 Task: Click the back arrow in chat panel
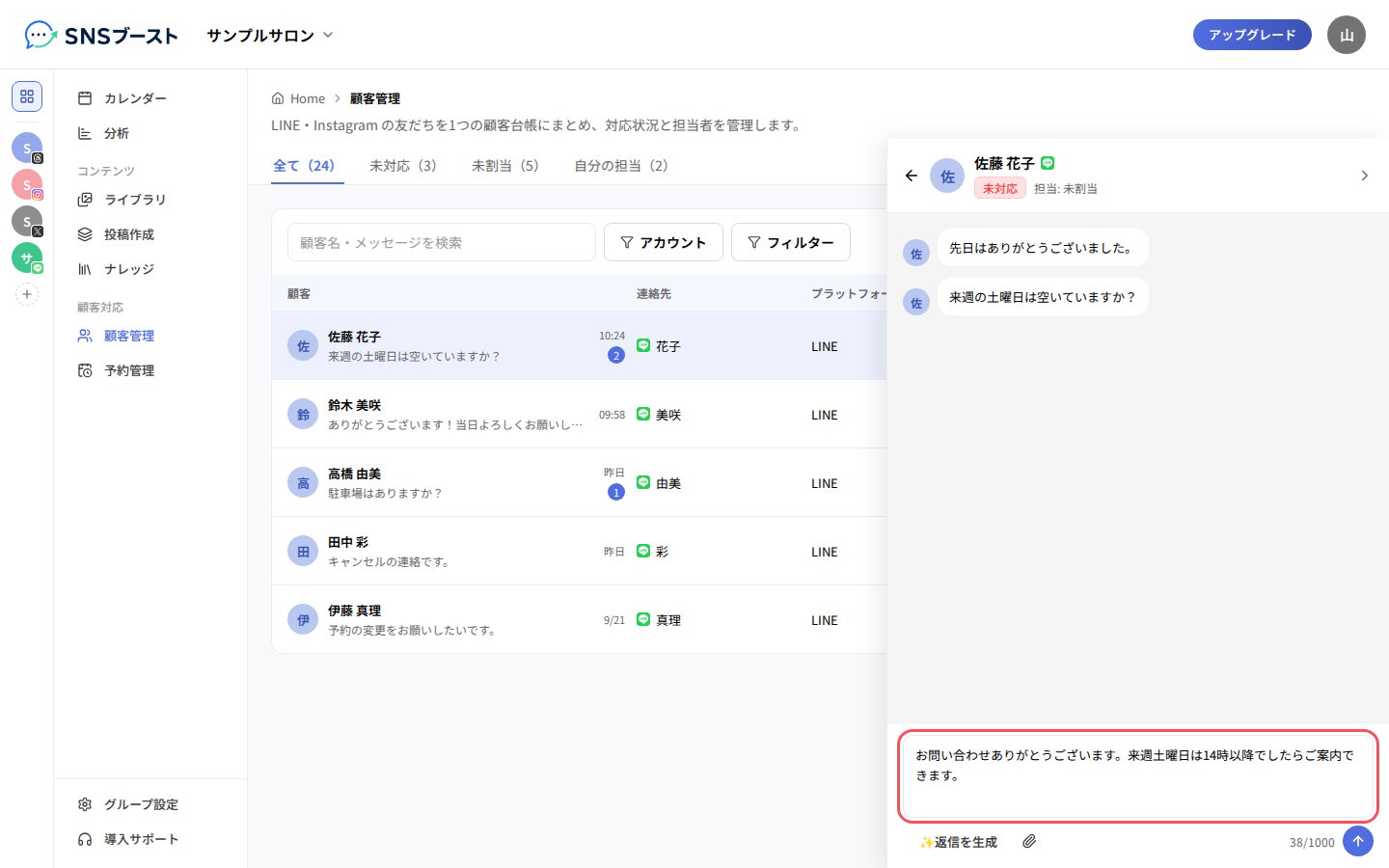[x=912, y=176]
